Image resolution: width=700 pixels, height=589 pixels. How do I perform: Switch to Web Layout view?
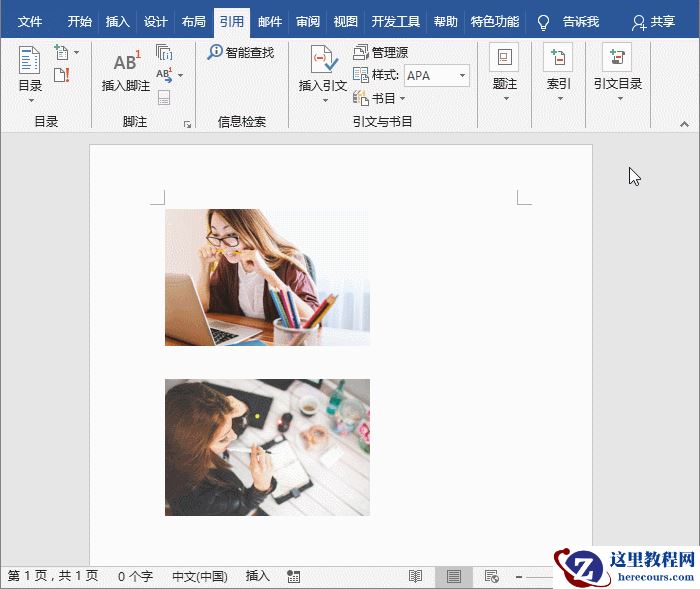click(x=492, y=577)
